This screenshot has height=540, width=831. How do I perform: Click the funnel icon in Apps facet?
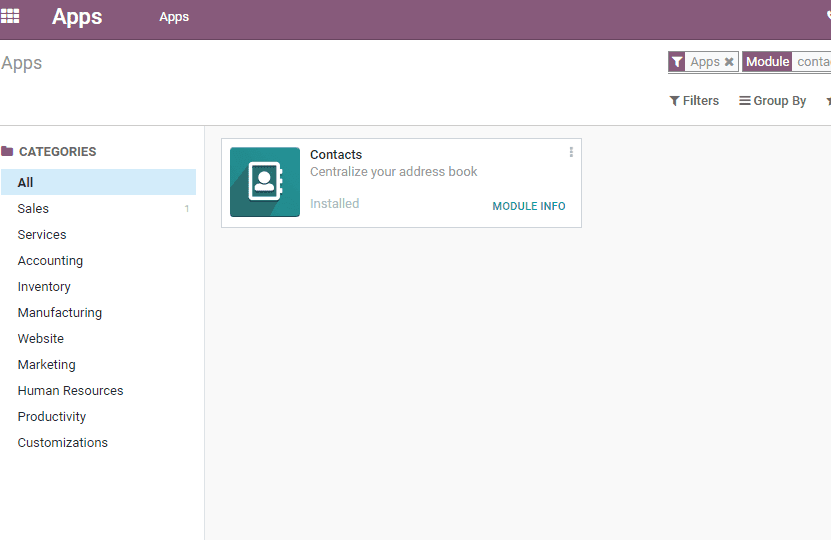coord(677,62)
